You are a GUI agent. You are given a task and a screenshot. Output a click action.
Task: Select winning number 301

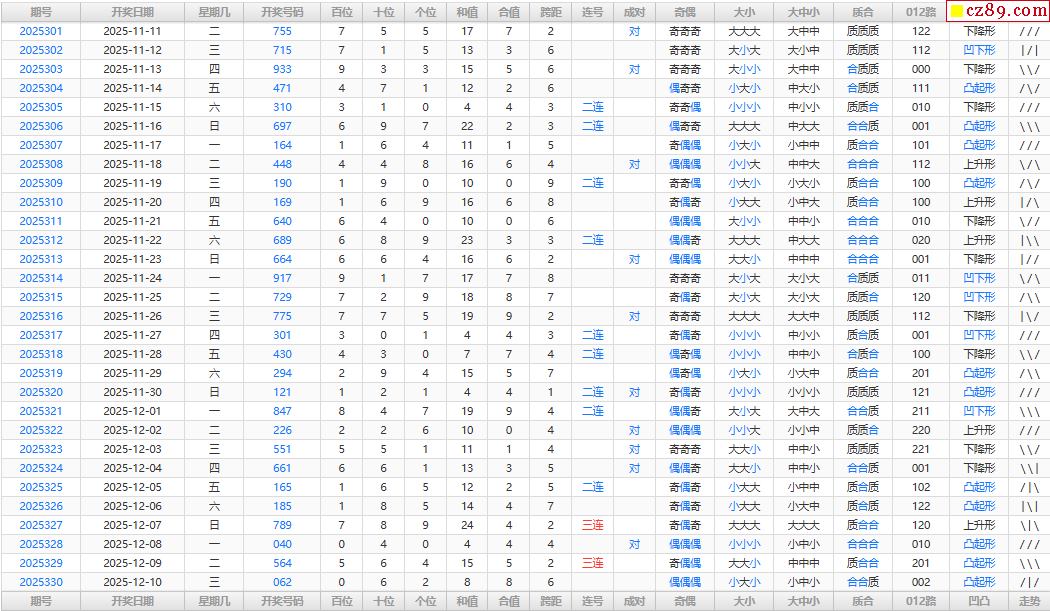[283, 335]
